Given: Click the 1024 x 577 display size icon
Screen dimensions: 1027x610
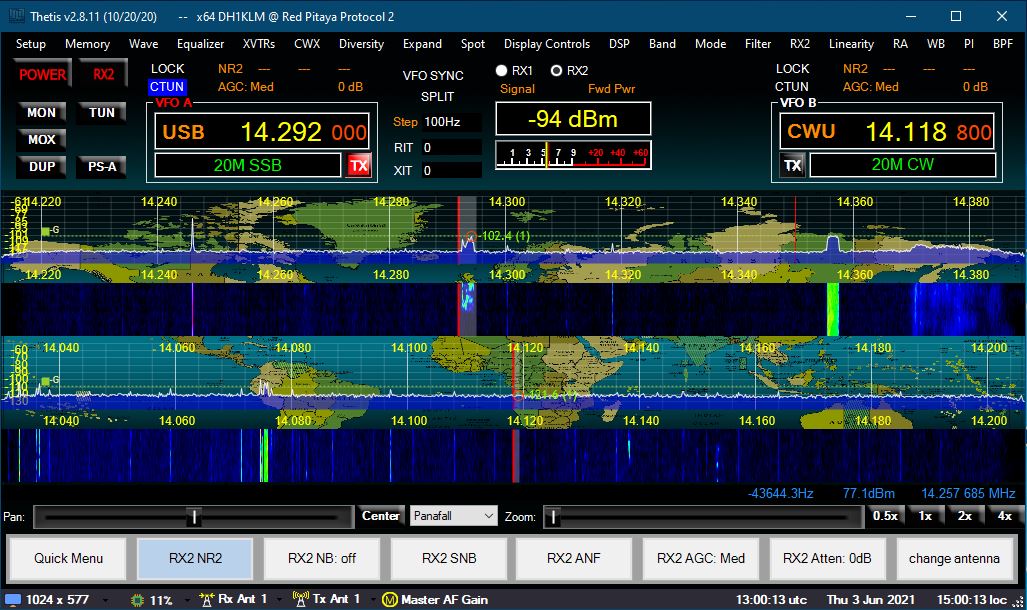Looking at the screenshot, I should (x=14, y=599).
